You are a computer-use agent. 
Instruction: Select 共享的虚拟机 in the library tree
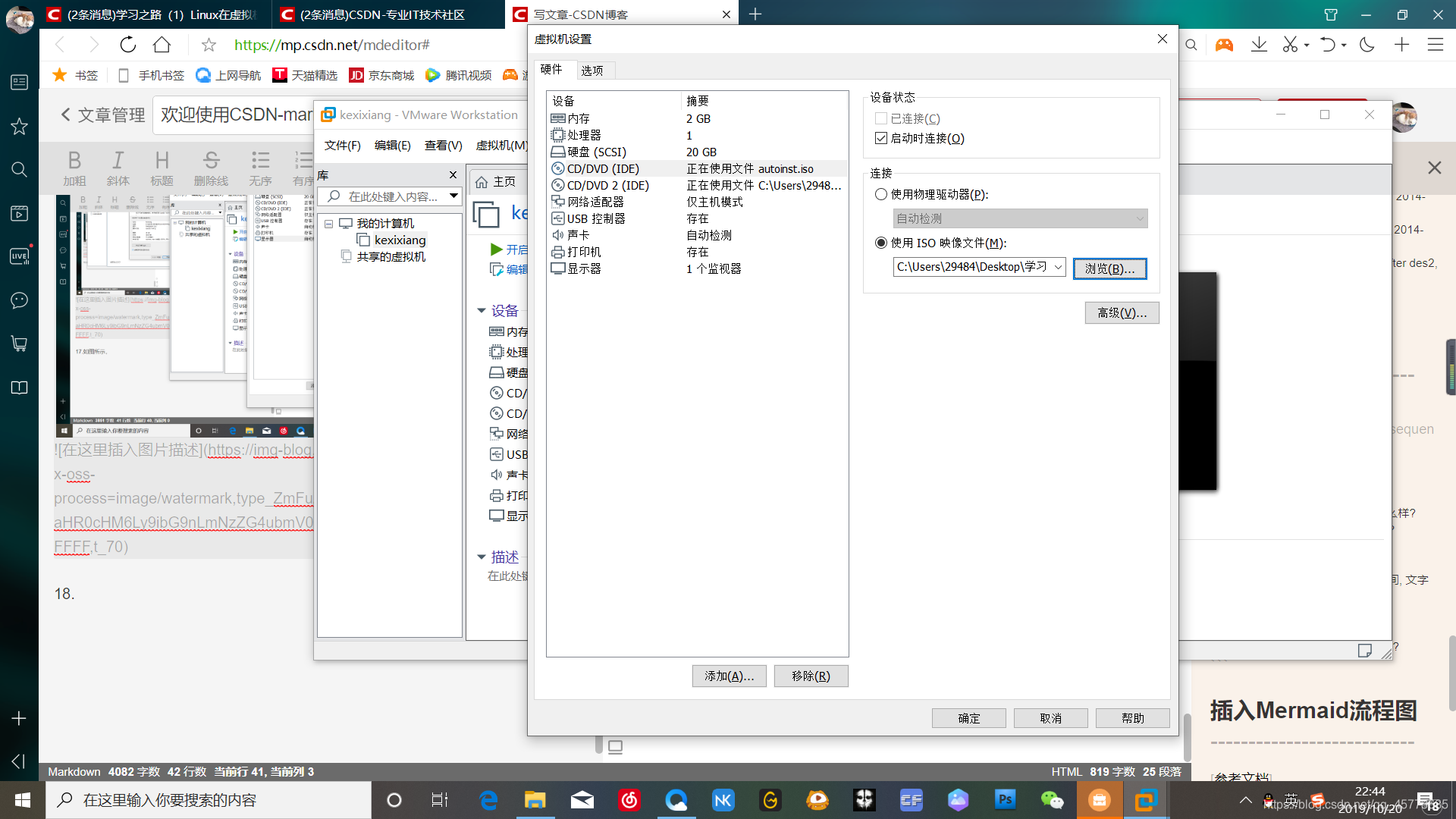pyautogui.click(x=391, y=257)
